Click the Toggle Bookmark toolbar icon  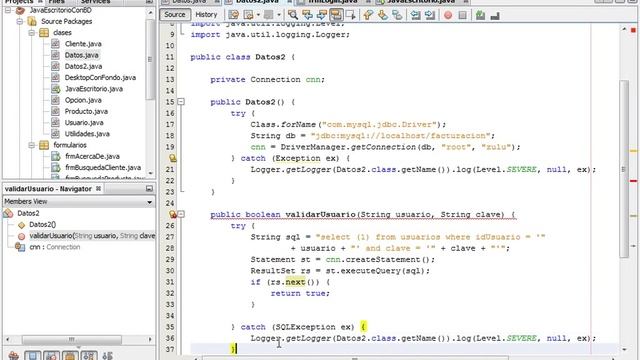397,15
